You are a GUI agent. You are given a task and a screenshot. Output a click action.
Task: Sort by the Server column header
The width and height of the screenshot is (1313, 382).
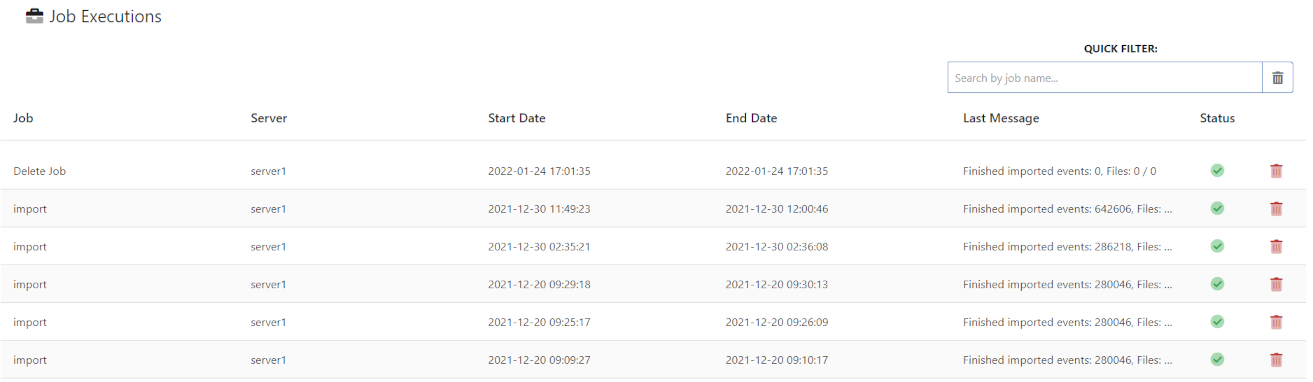(x=269, y=118)
